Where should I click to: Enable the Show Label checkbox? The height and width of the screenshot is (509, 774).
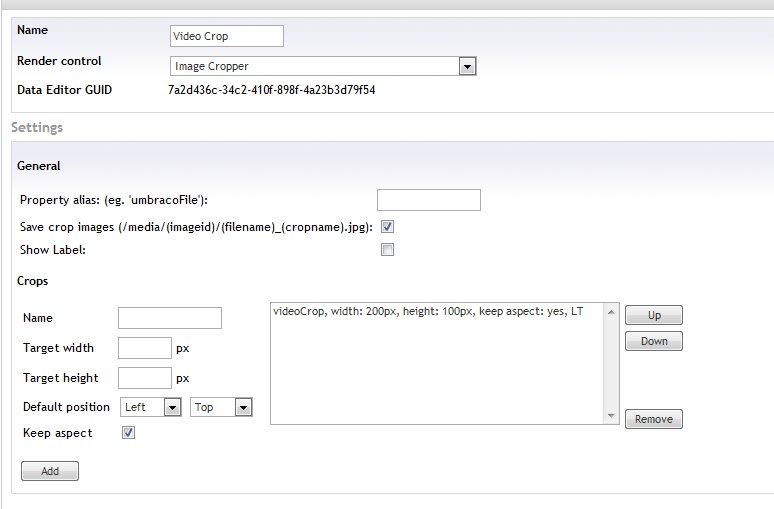click(388, 250)
